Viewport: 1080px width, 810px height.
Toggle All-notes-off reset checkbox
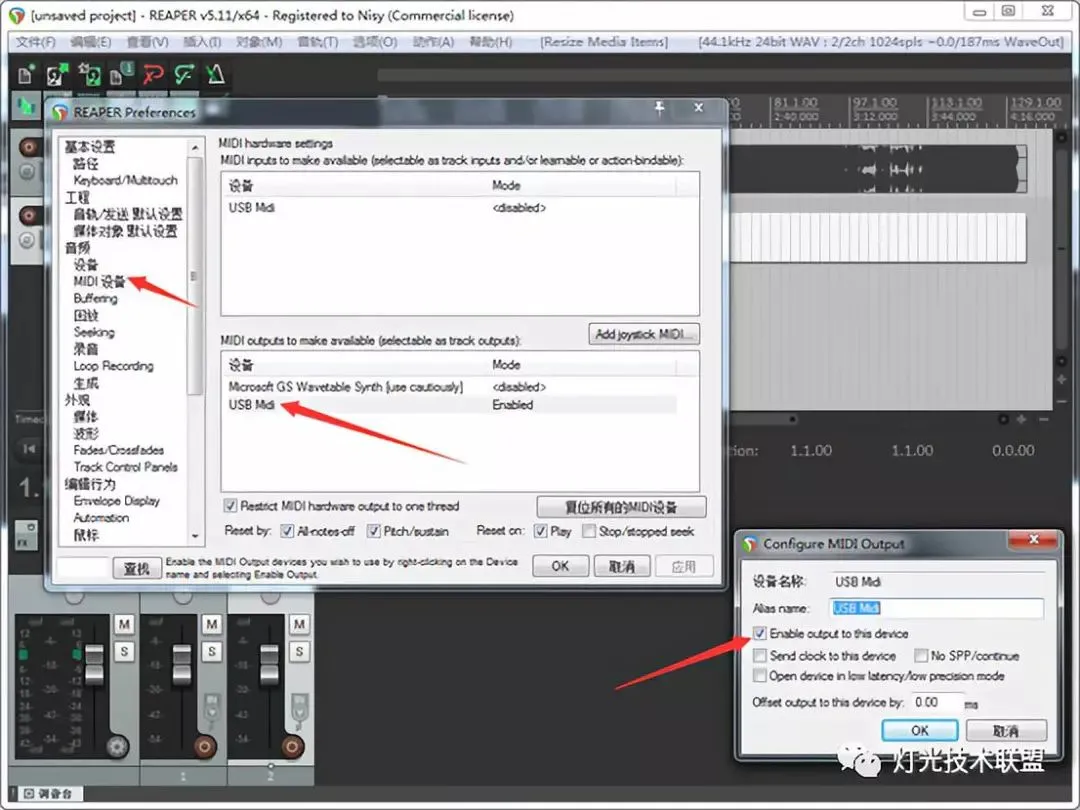click(287, 531)
